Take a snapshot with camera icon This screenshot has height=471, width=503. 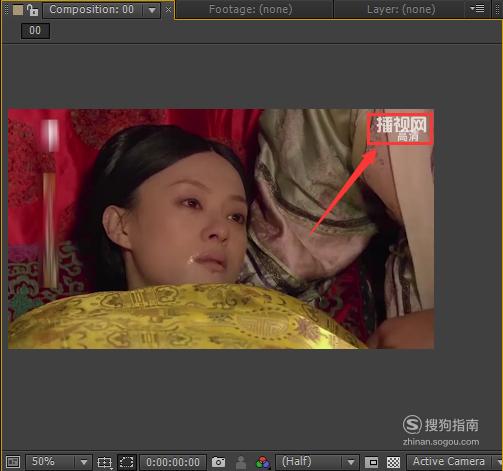218,462
